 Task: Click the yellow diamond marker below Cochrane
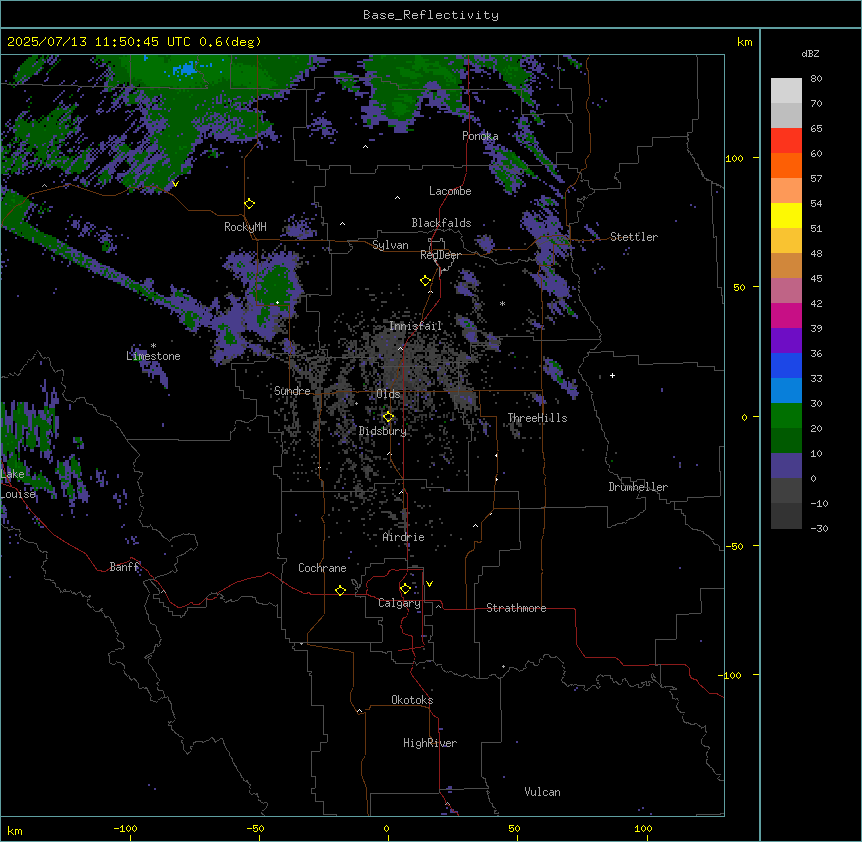click(340, 590)
